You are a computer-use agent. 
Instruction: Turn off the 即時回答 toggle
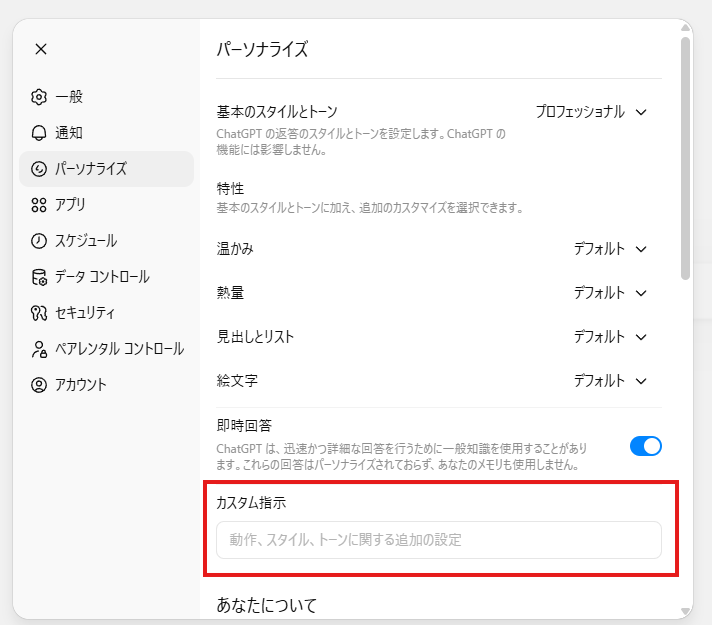click(x=646, y=446)
